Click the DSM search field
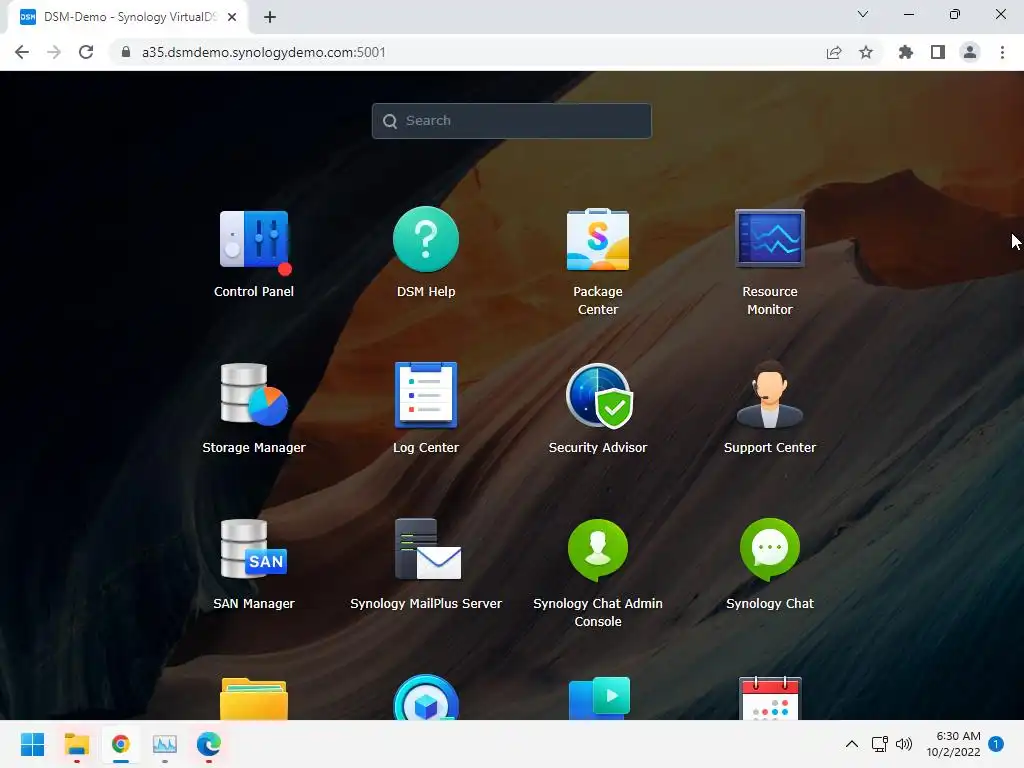 pyautogui.click(x=511, y=121)
